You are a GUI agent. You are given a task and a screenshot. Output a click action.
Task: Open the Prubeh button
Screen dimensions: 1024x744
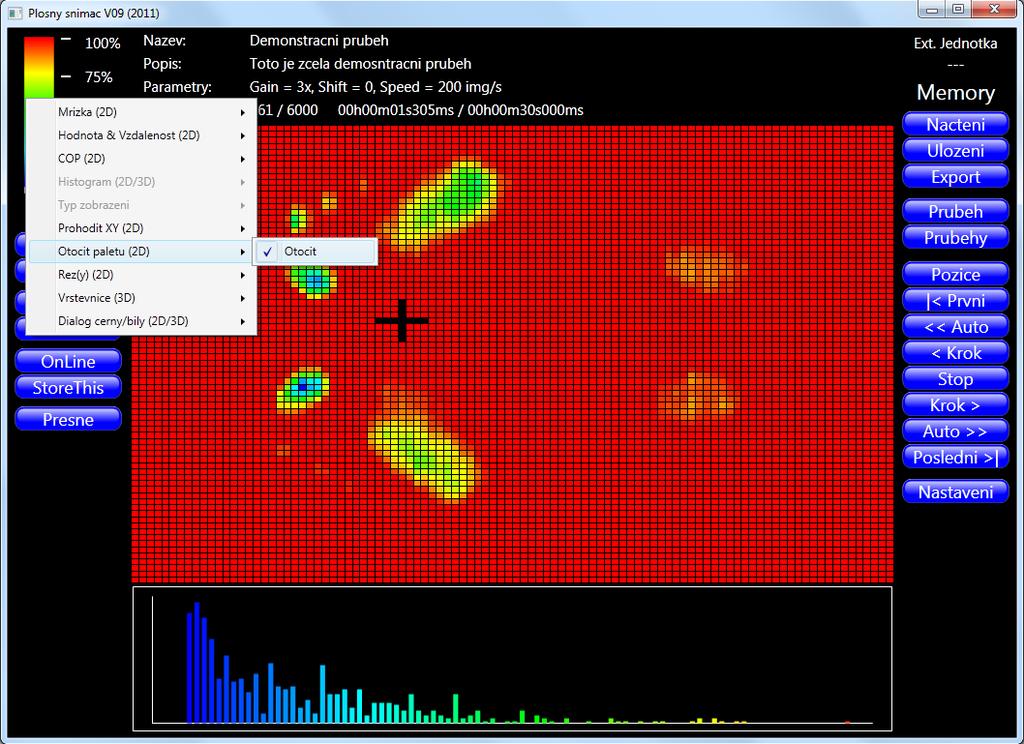955,211
